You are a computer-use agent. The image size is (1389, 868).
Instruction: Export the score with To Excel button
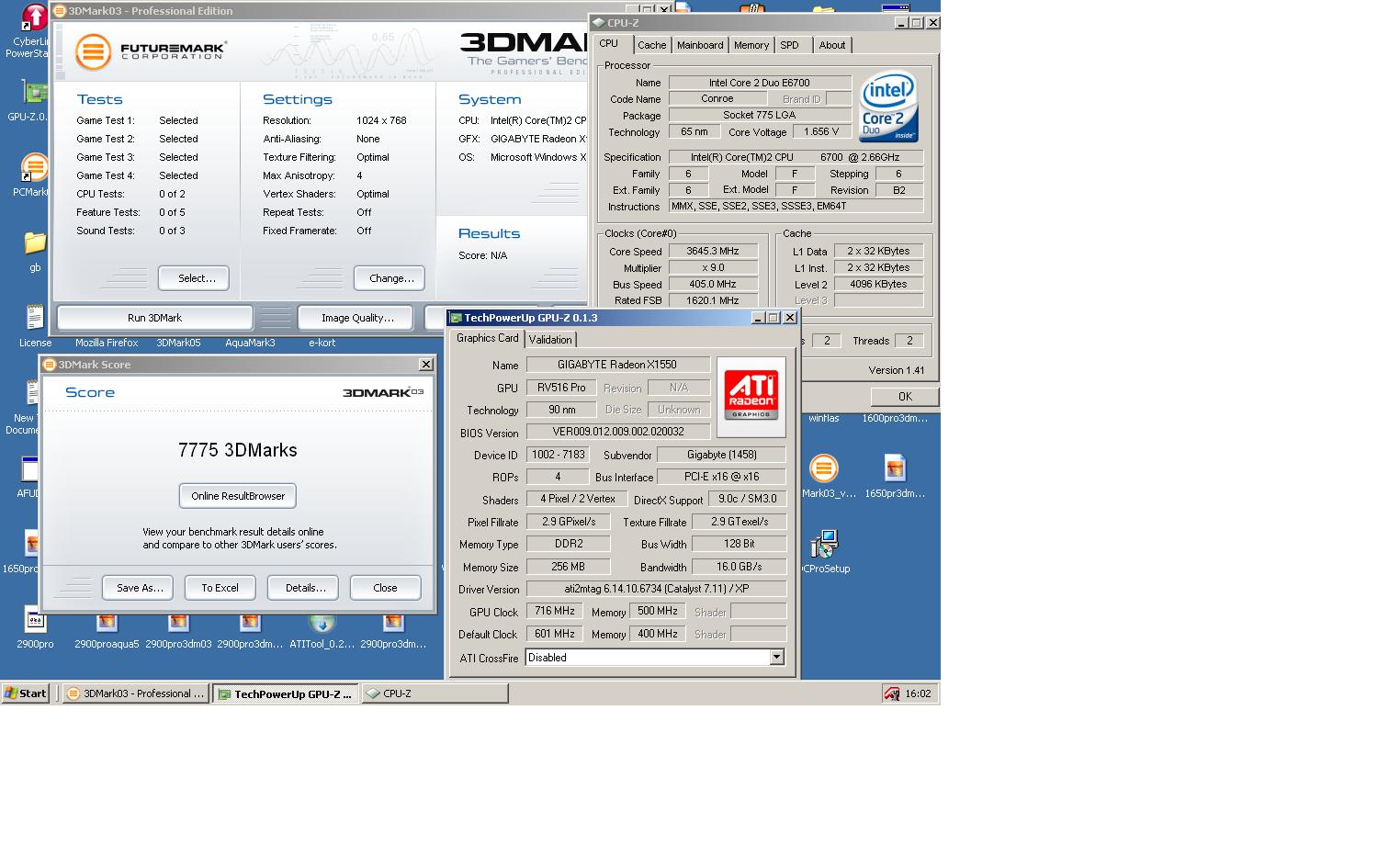pyautogui.click(x=220, y=588)
